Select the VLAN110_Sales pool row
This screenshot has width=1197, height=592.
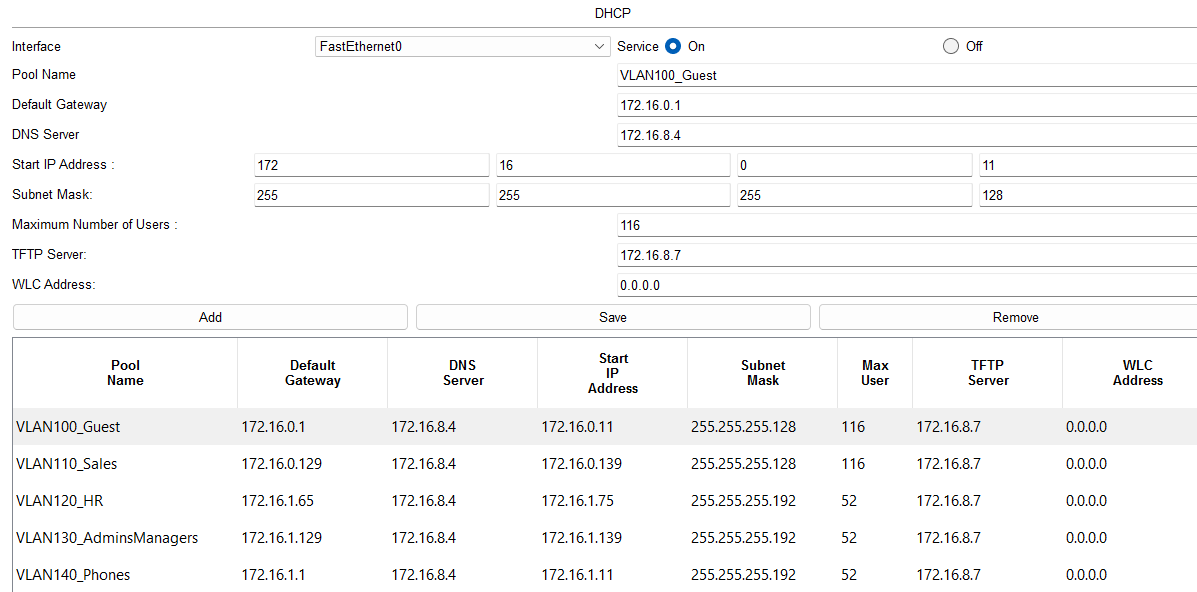(605, 464)
